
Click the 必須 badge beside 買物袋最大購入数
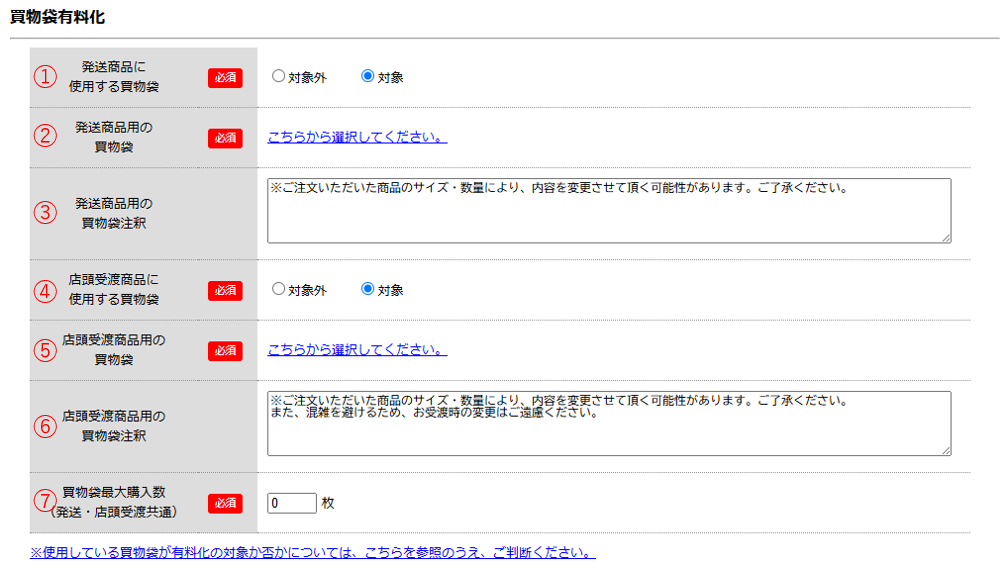pyautogui.click(x=225, y=503)
